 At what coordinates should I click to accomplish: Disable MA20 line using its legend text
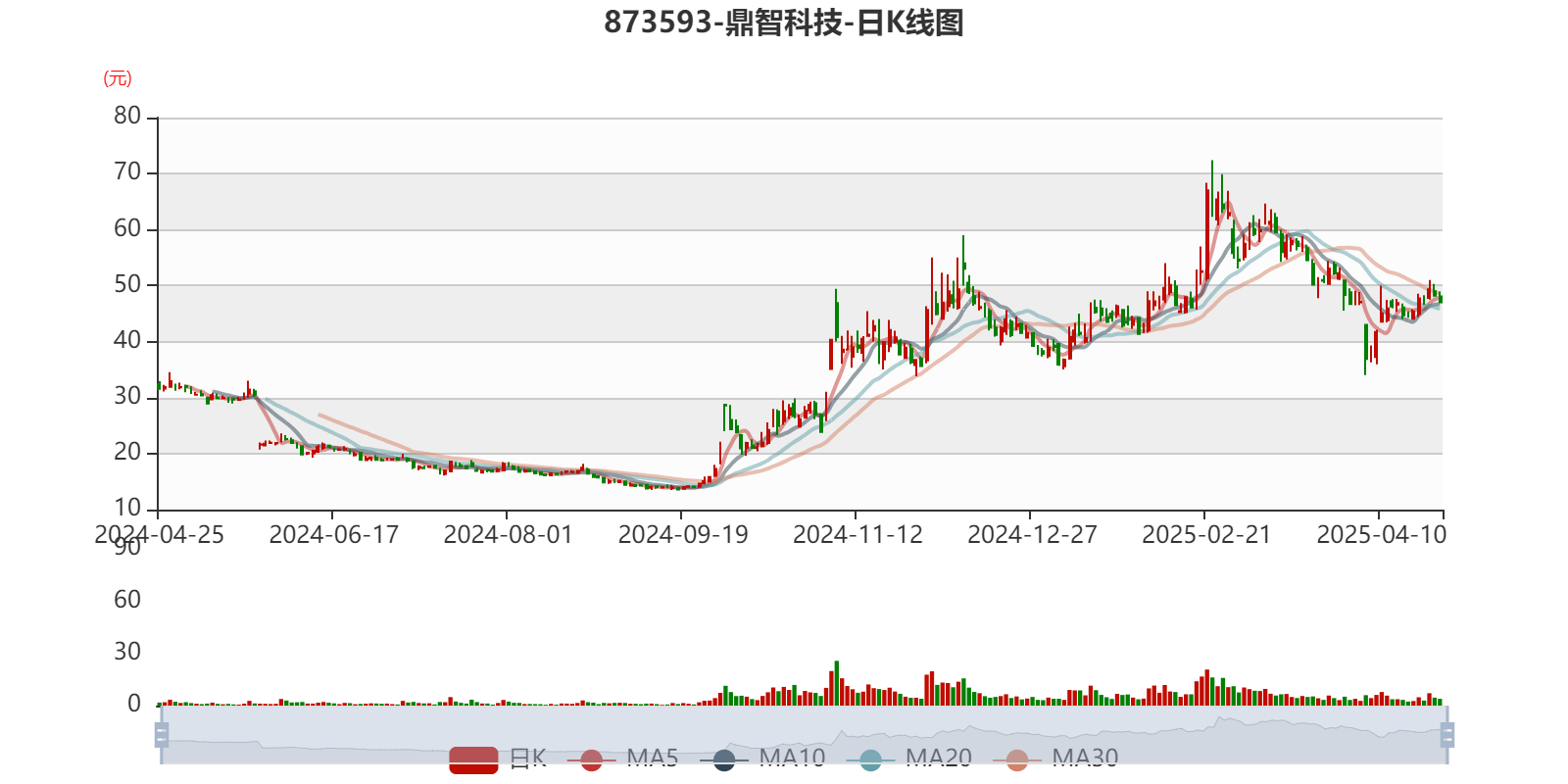938,758
